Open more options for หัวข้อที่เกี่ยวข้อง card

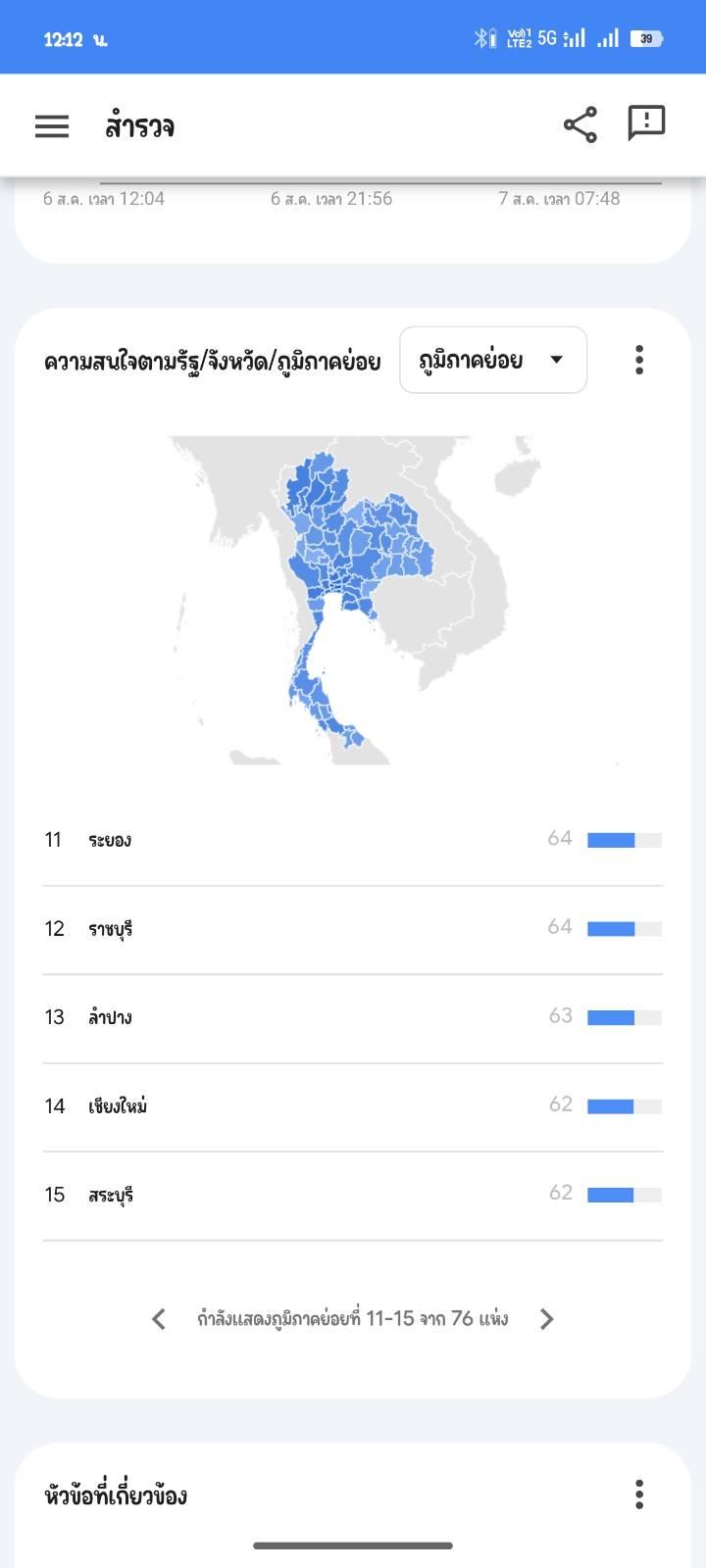[639, 1494]
